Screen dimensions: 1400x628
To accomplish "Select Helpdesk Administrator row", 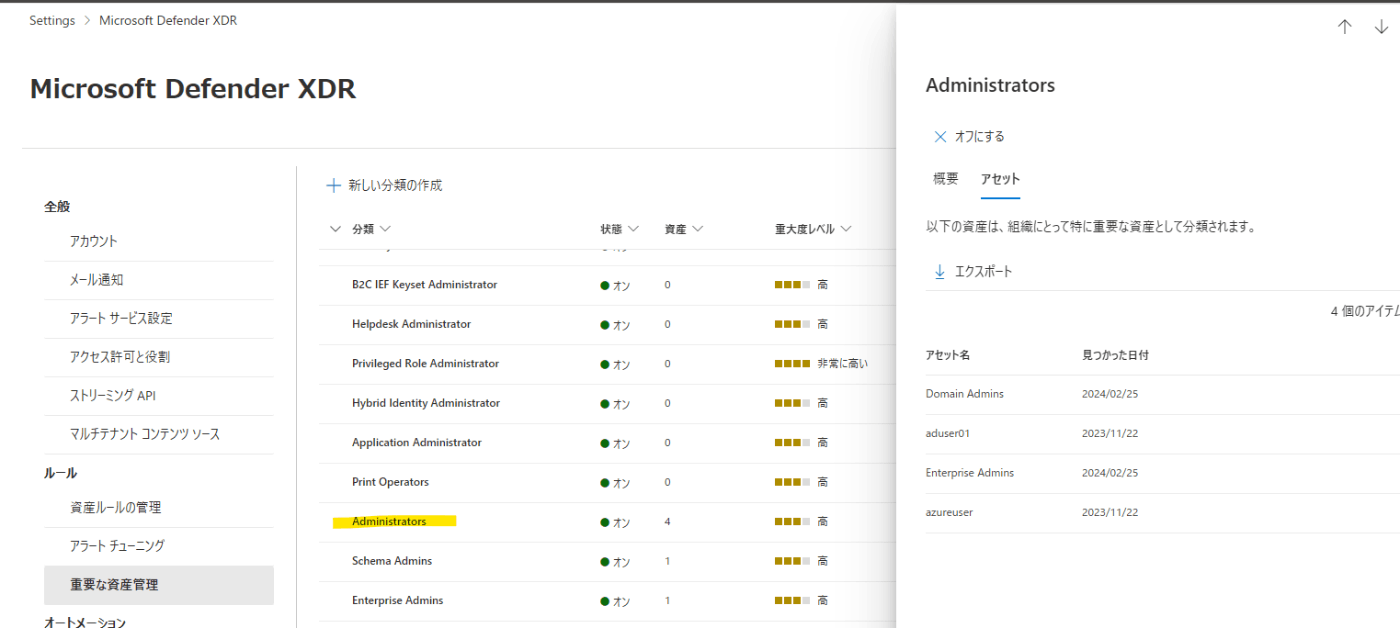I will pos(608,324).
